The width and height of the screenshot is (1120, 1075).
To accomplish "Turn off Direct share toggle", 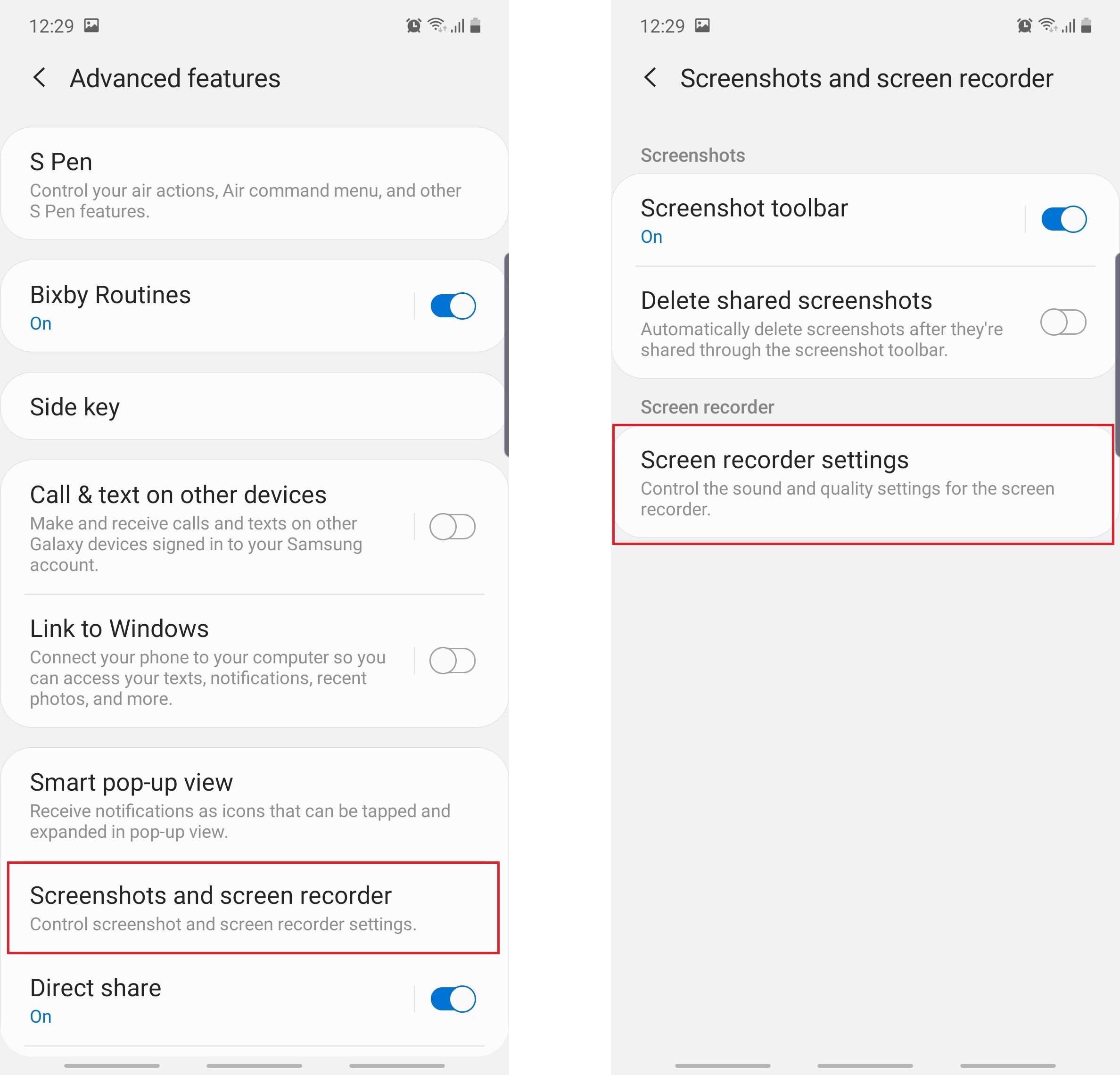I will 453,999.
